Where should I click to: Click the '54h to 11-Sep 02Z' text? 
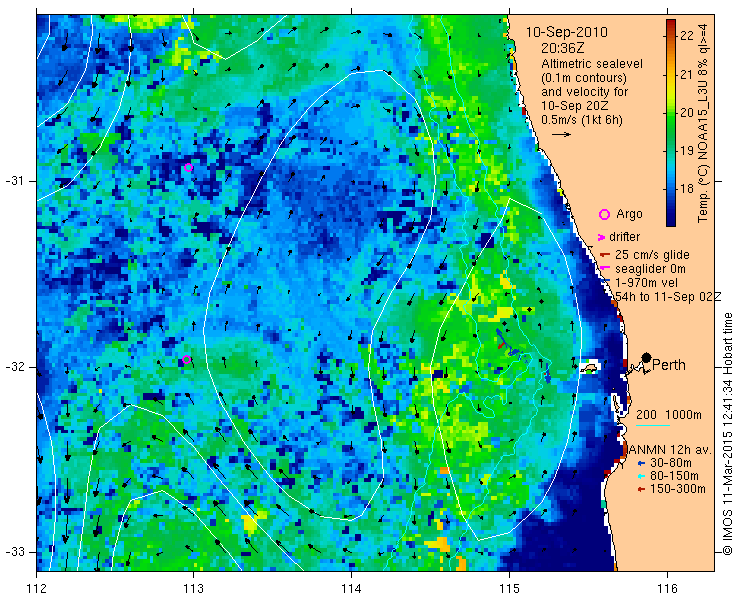click(x=668, y=296)
